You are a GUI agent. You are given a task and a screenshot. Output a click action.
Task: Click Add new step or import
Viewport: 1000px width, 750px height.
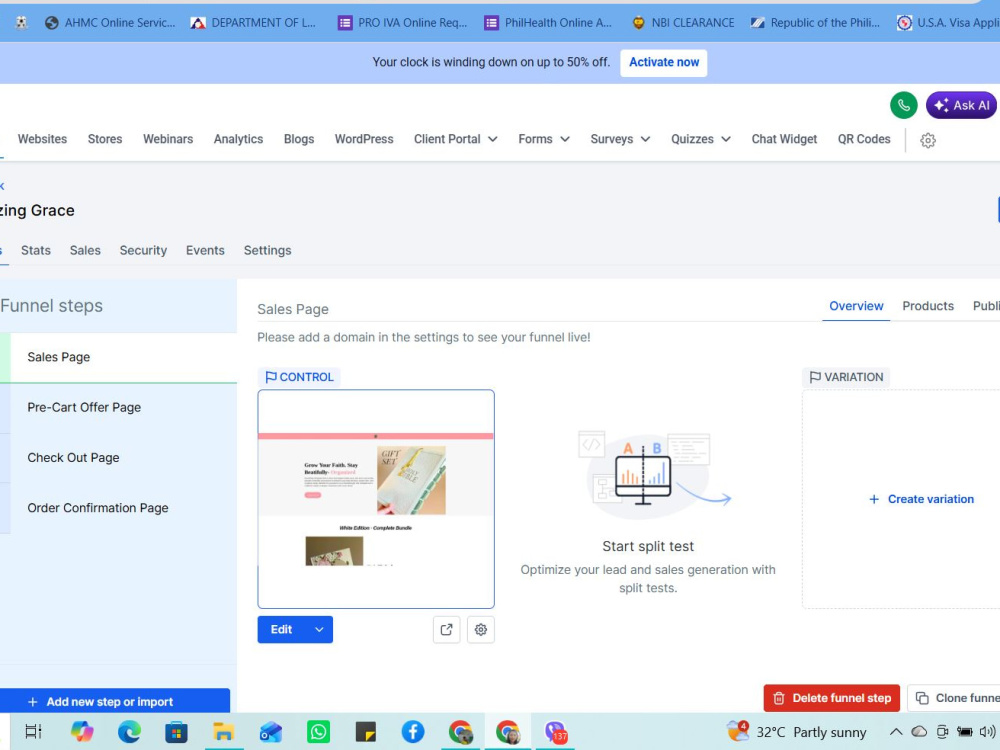[x=115, y=702]
